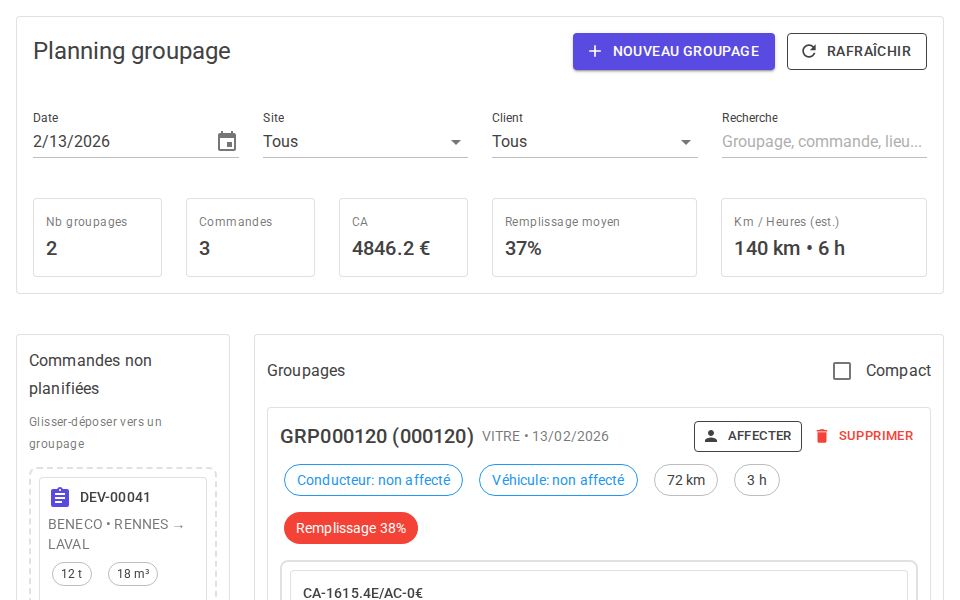
Task: Click the Rafraîchir button
Action: pyautogui.click(x=857, y=51)
